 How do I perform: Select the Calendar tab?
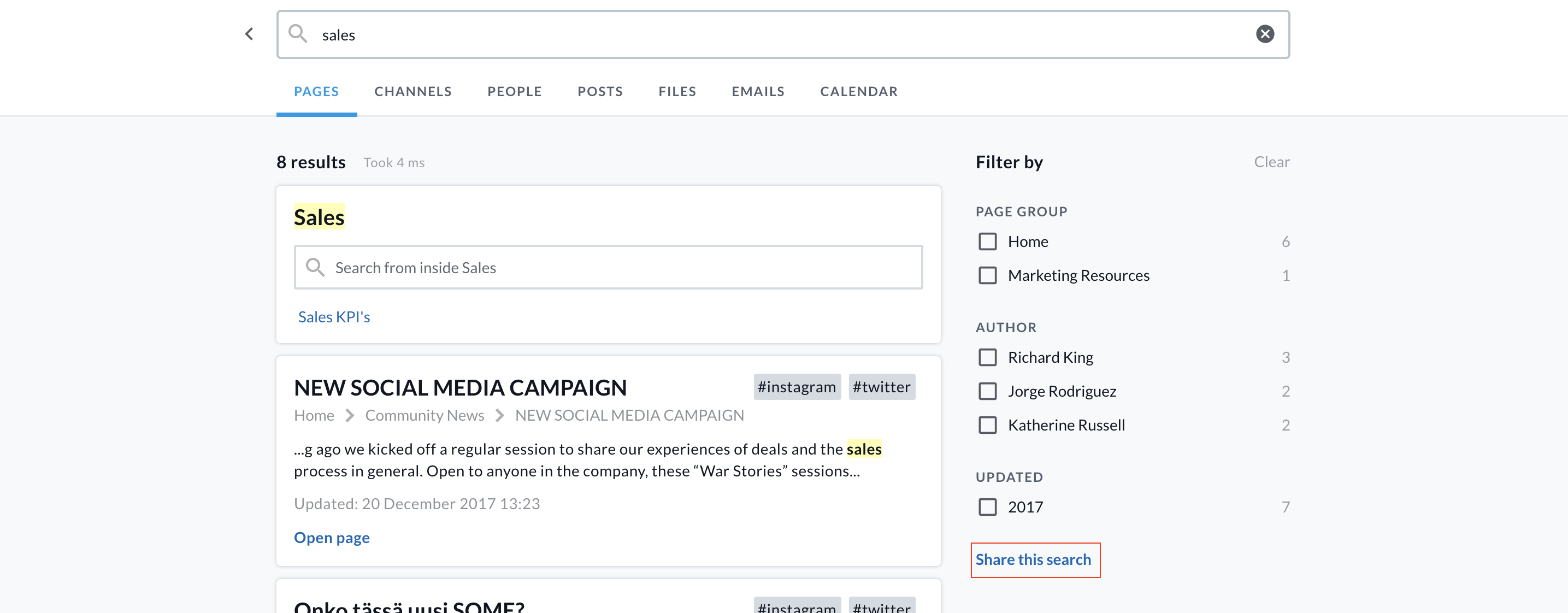858,91
